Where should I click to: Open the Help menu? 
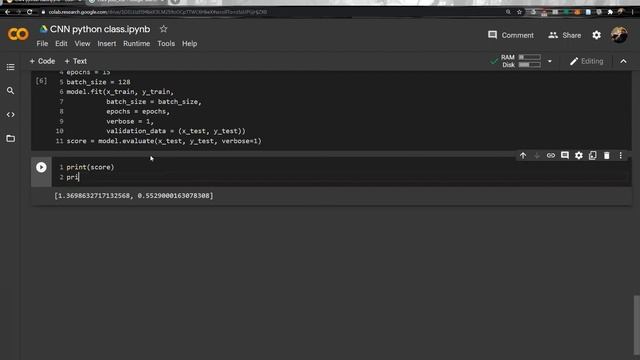(189, 44)
